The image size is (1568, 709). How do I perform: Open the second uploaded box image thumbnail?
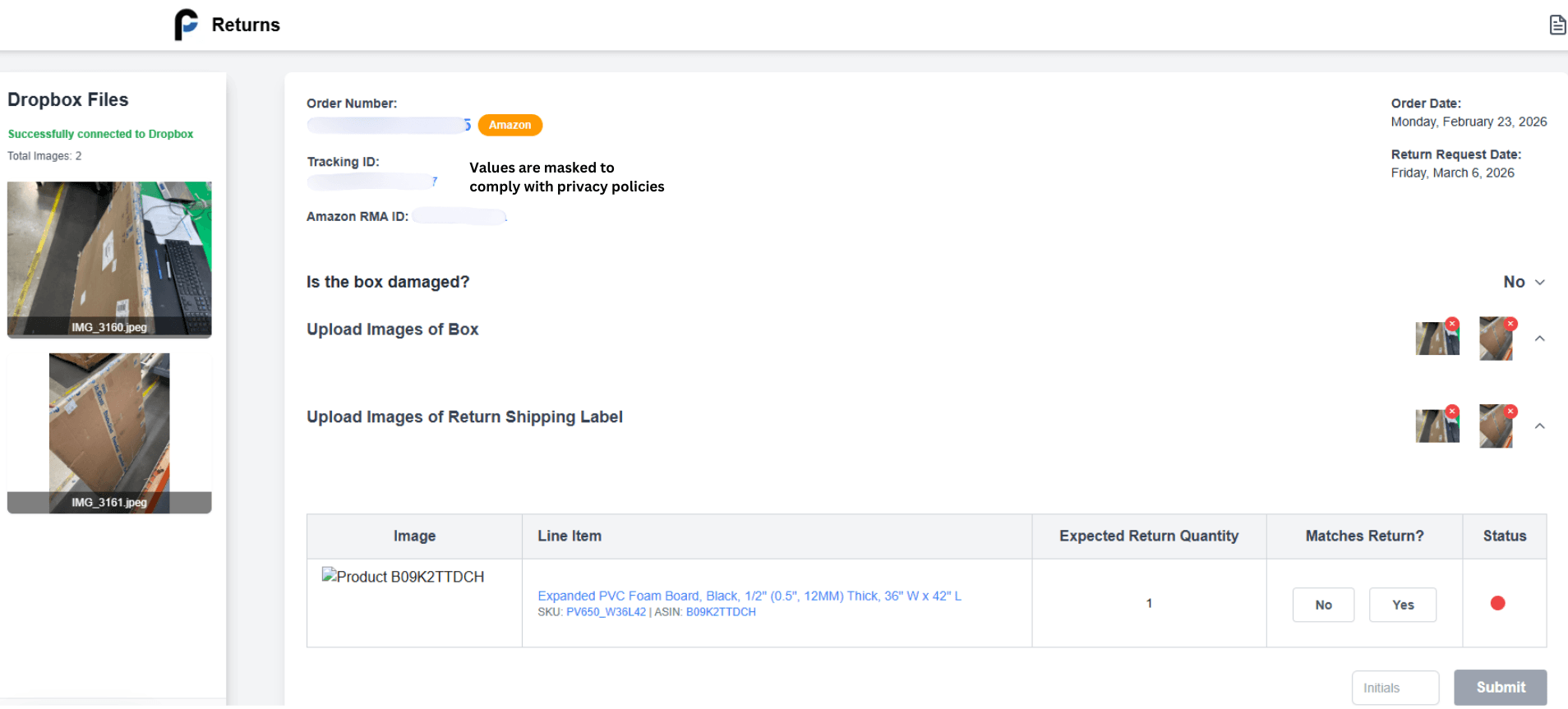point(1496,338)
